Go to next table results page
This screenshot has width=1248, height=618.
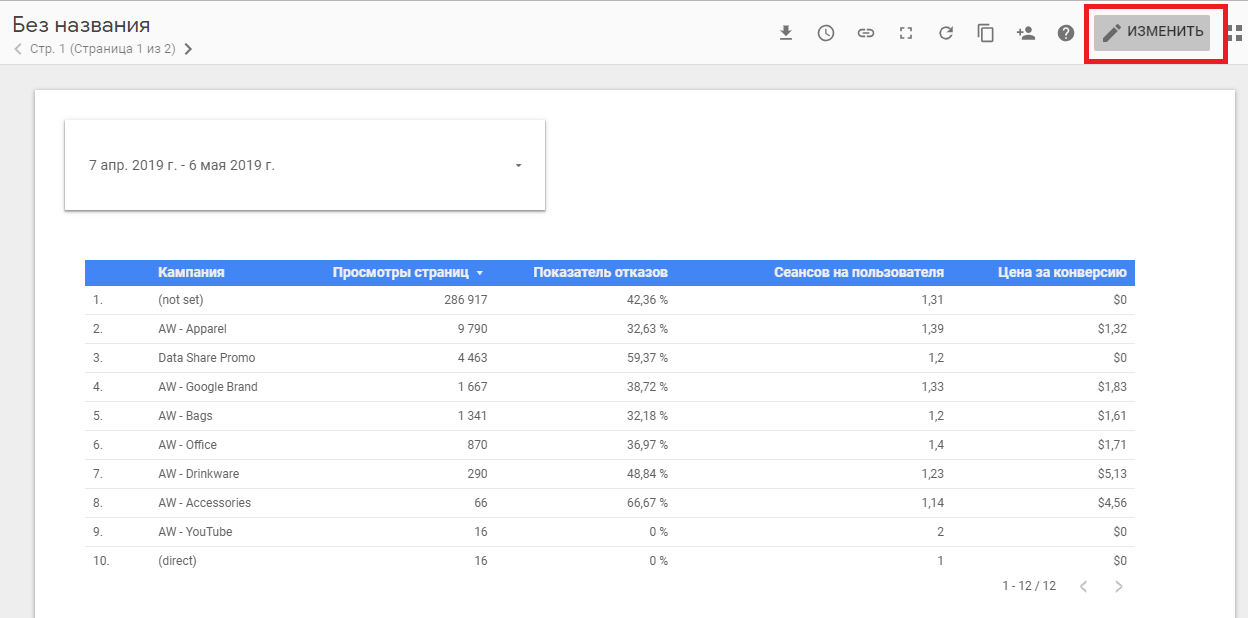pyautogui.click(x=1119, y=586)
